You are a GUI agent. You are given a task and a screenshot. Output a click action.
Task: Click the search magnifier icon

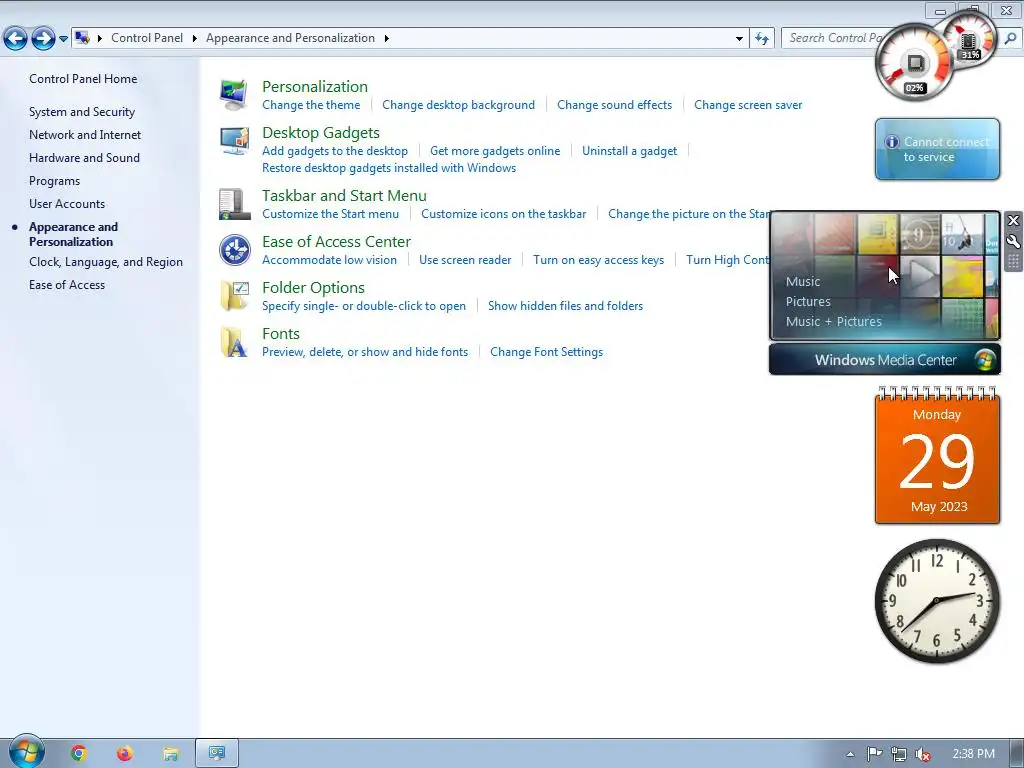pos(1010,39)
